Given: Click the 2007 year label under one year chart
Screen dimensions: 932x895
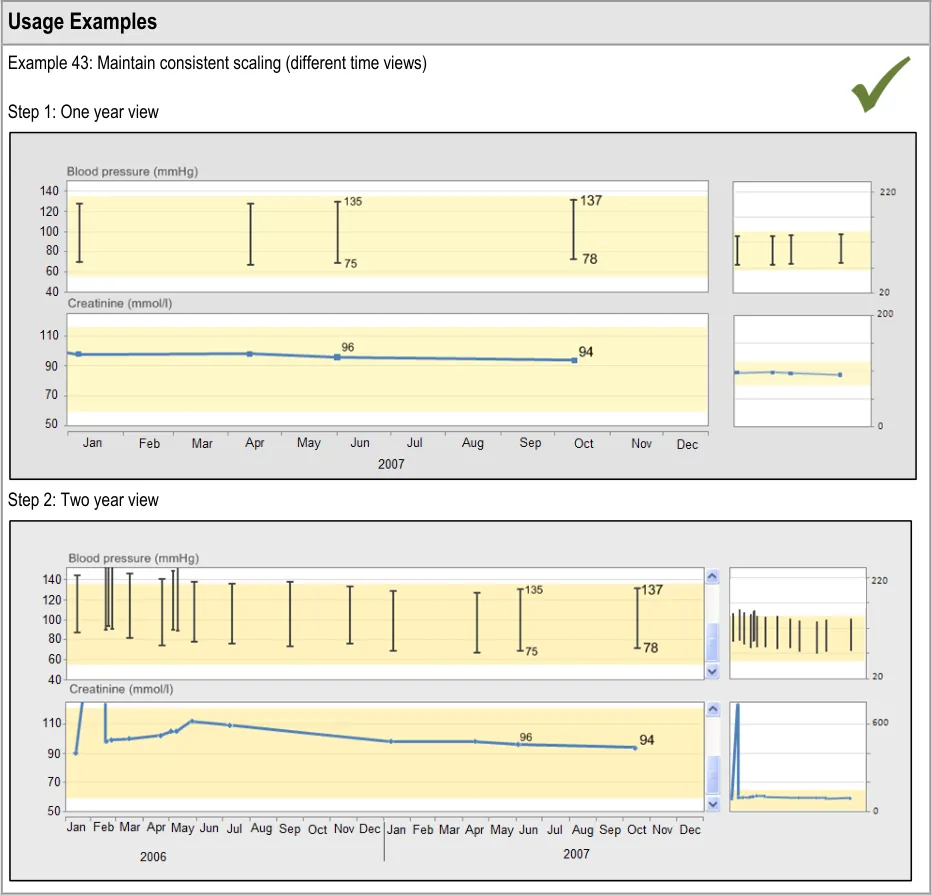Looking at the screenshot, I should pos(391,464).
